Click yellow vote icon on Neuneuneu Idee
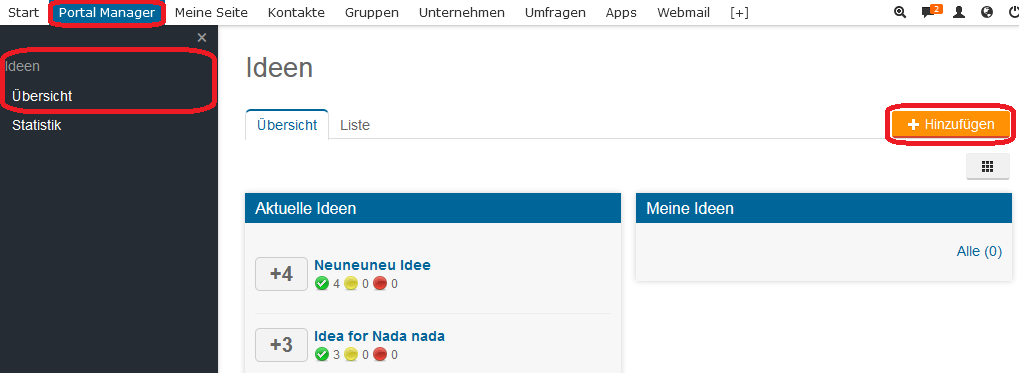The height and width of the screenshot is (373, 1019). pos(351,283)
